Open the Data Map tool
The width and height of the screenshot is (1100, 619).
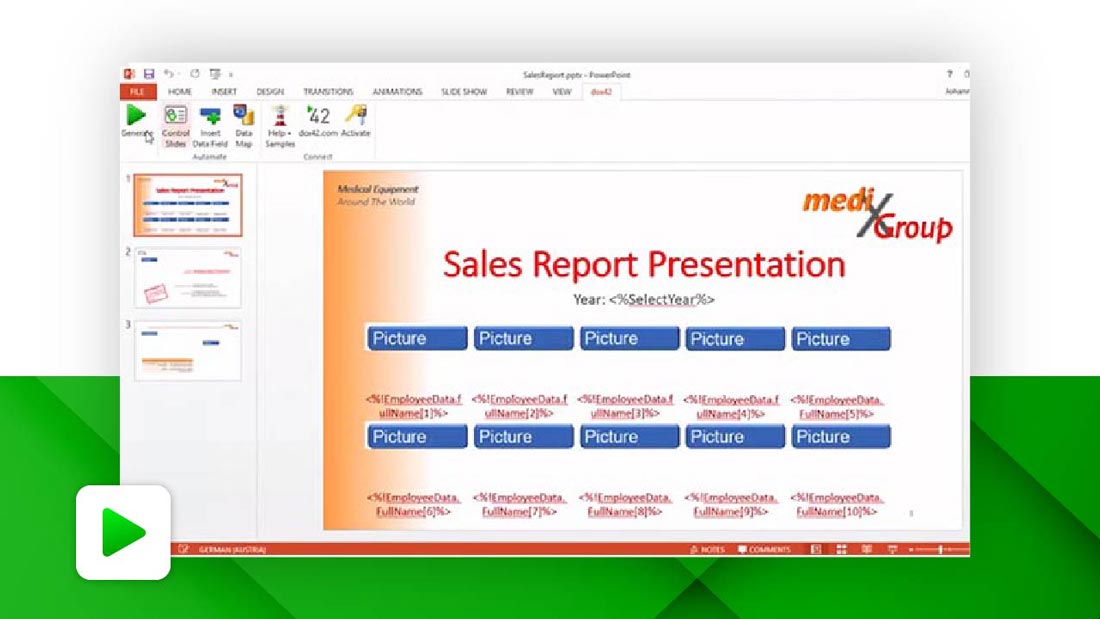coord(243,126)
